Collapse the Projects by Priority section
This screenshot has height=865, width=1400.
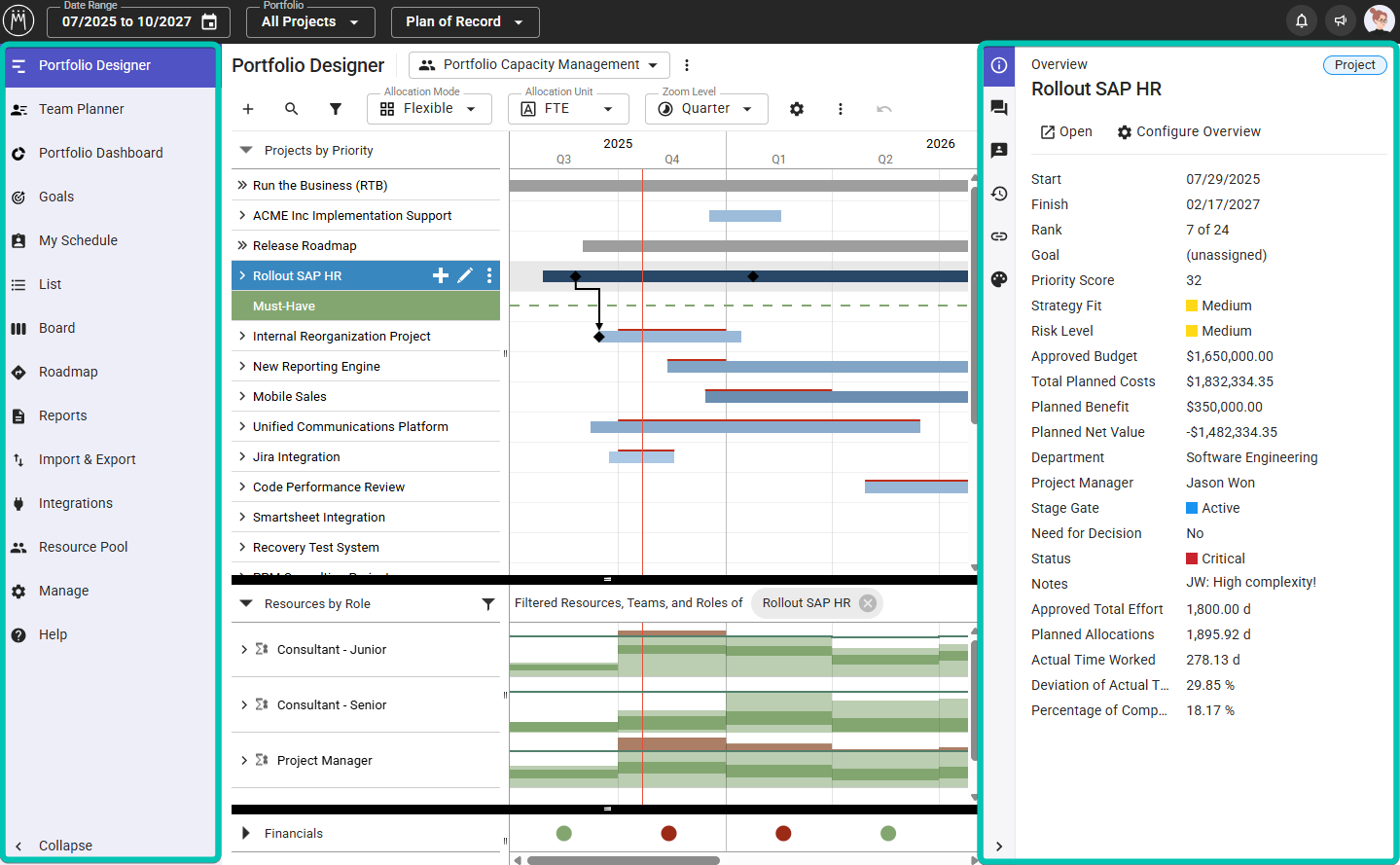(246, 151)
